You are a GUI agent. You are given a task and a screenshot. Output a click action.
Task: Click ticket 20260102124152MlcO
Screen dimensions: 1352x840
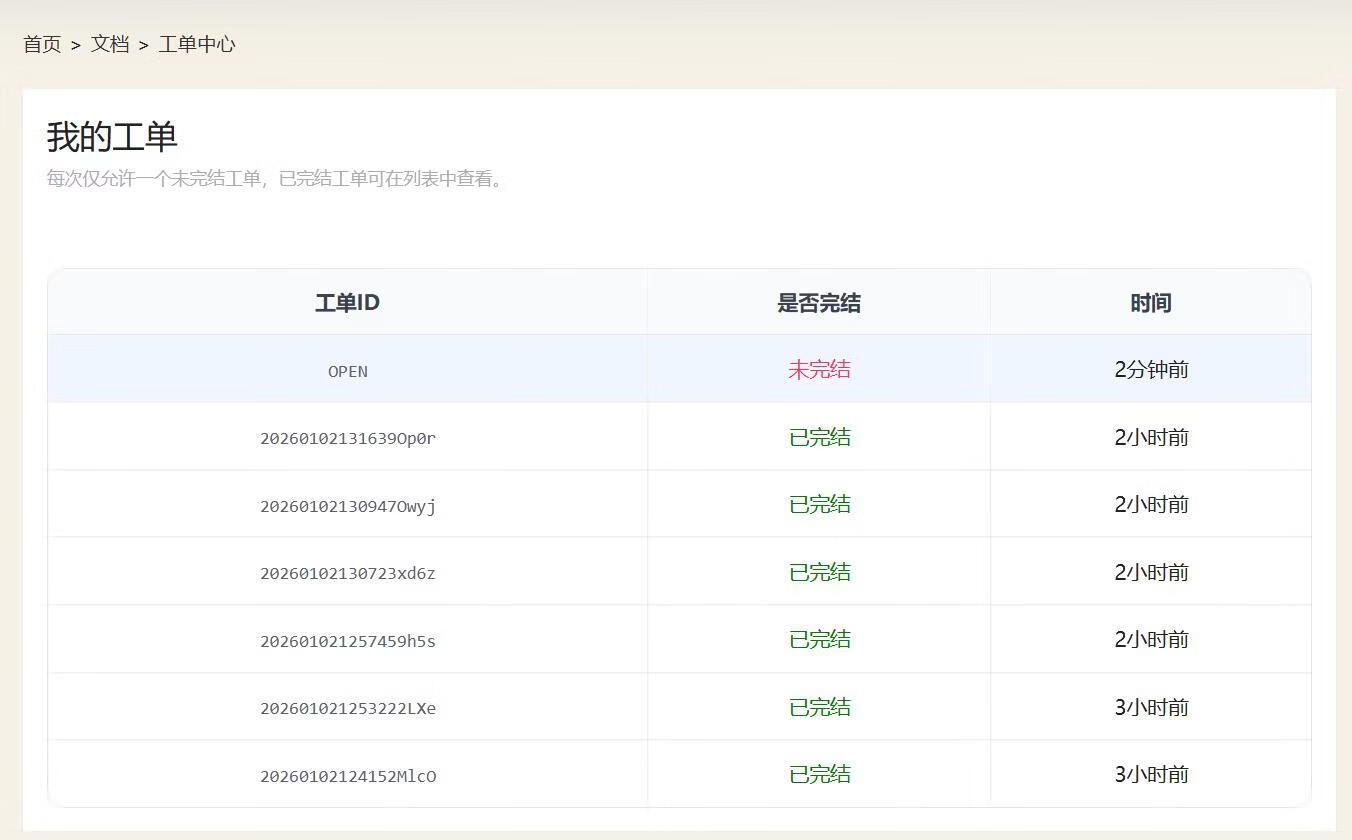[347, 773]
